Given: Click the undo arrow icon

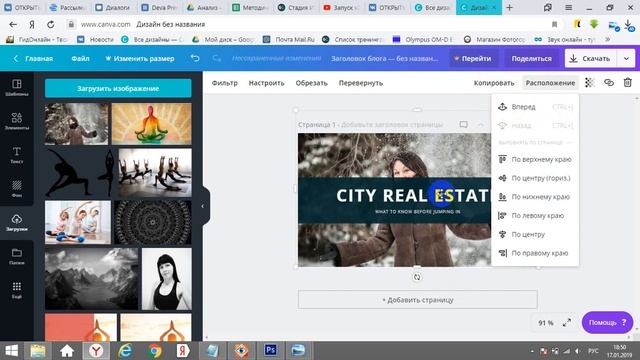Looking at the screenshot, I should point(195,58).
